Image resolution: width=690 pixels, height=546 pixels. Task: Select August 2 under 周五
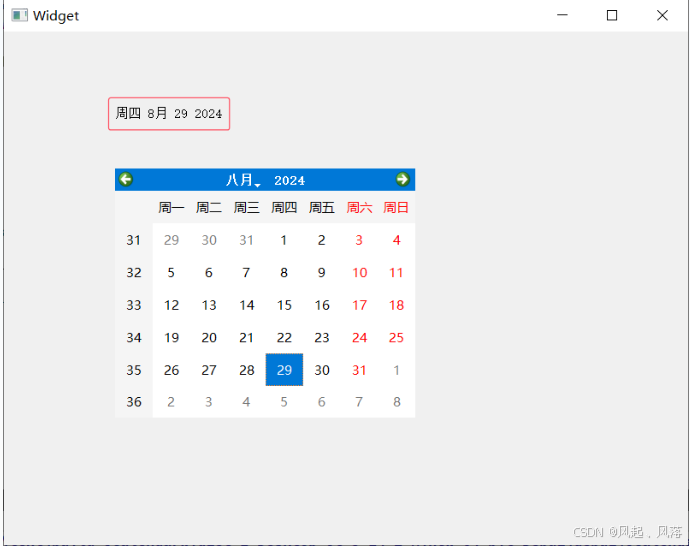coord(322,240)
